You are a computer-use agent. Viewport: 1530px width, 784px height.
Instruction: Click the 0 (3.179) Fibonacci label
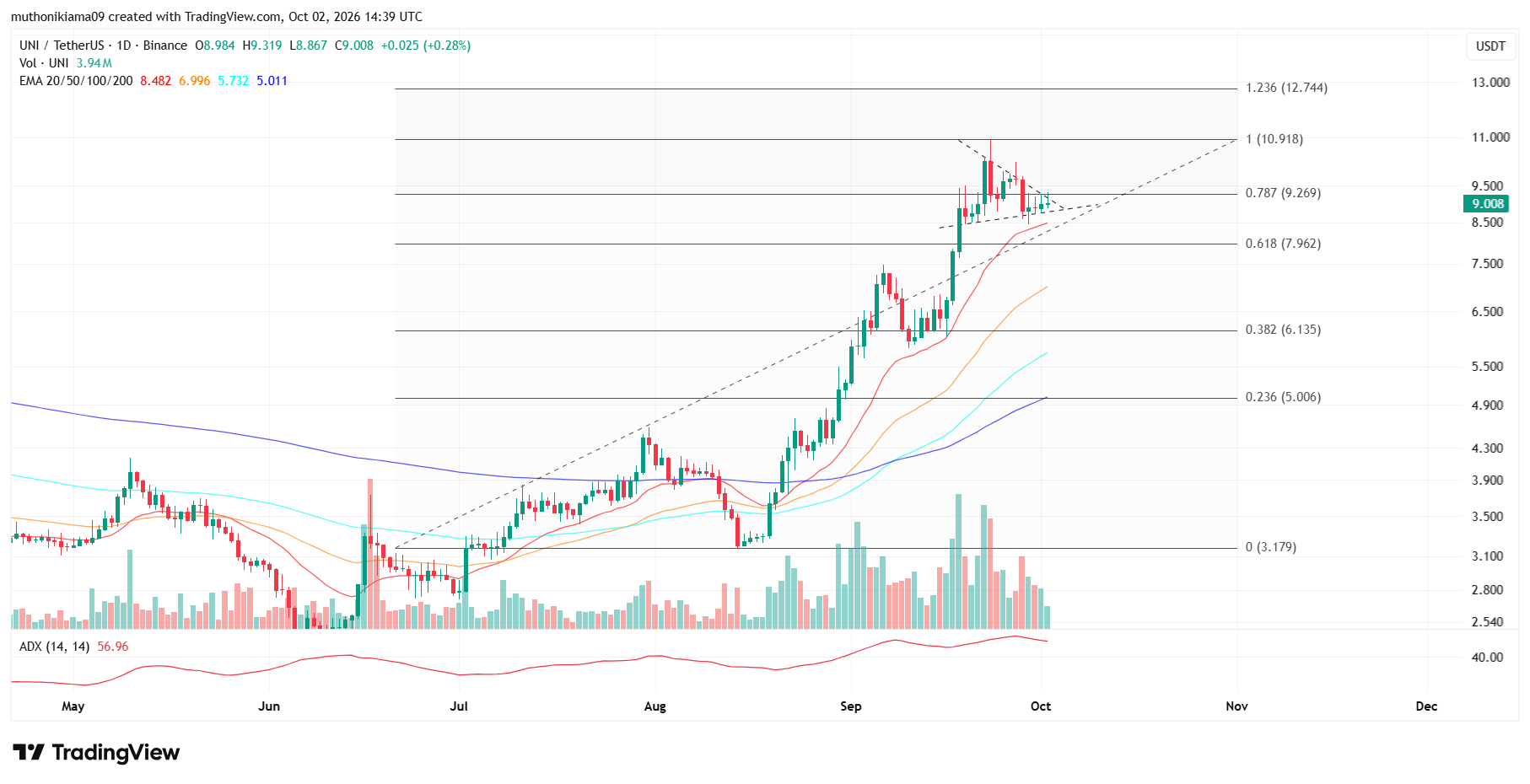(x=1270, y=547)
